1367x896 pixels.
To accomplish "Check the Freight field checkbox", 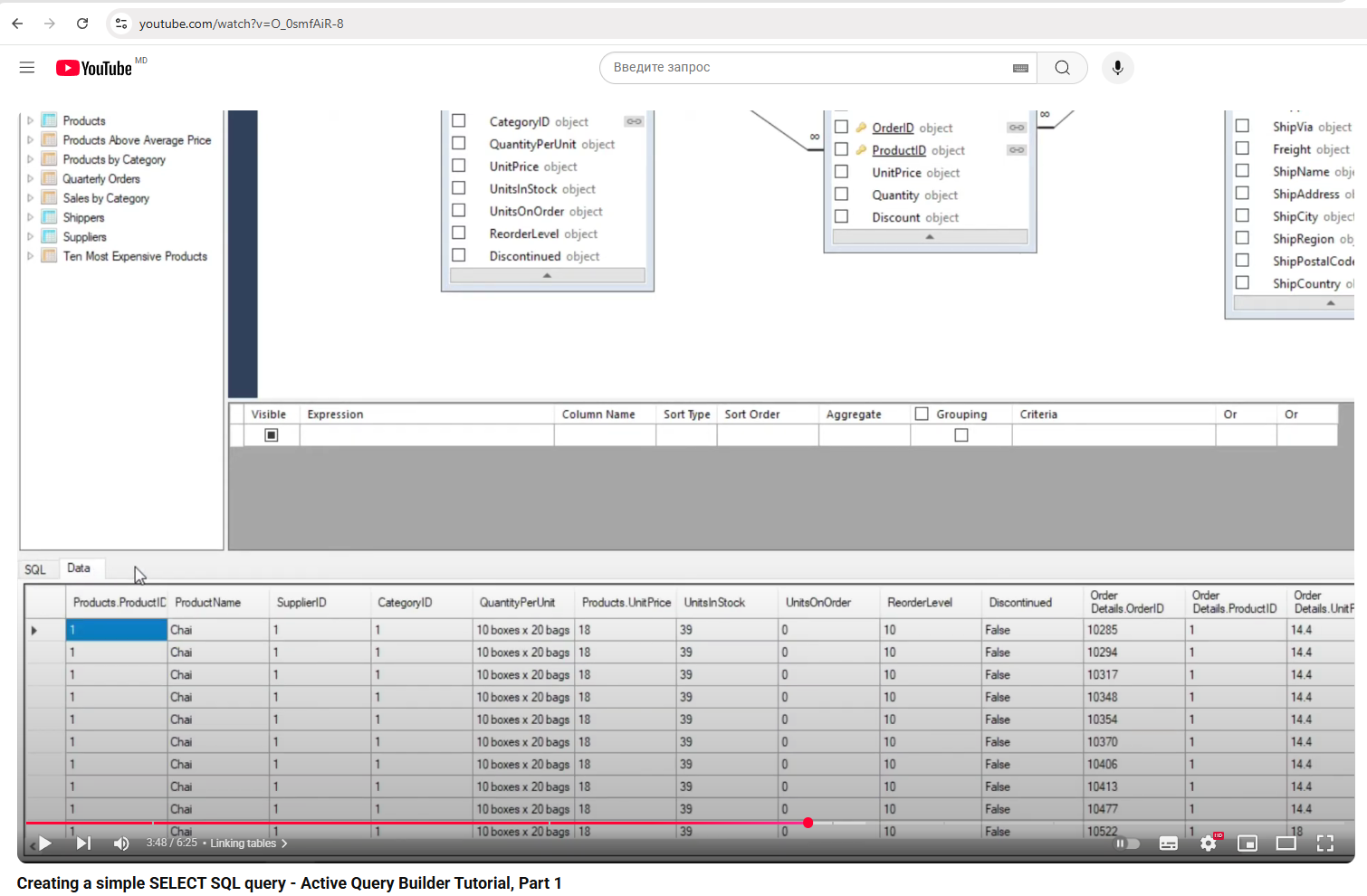I will [x=1242, y=148].
